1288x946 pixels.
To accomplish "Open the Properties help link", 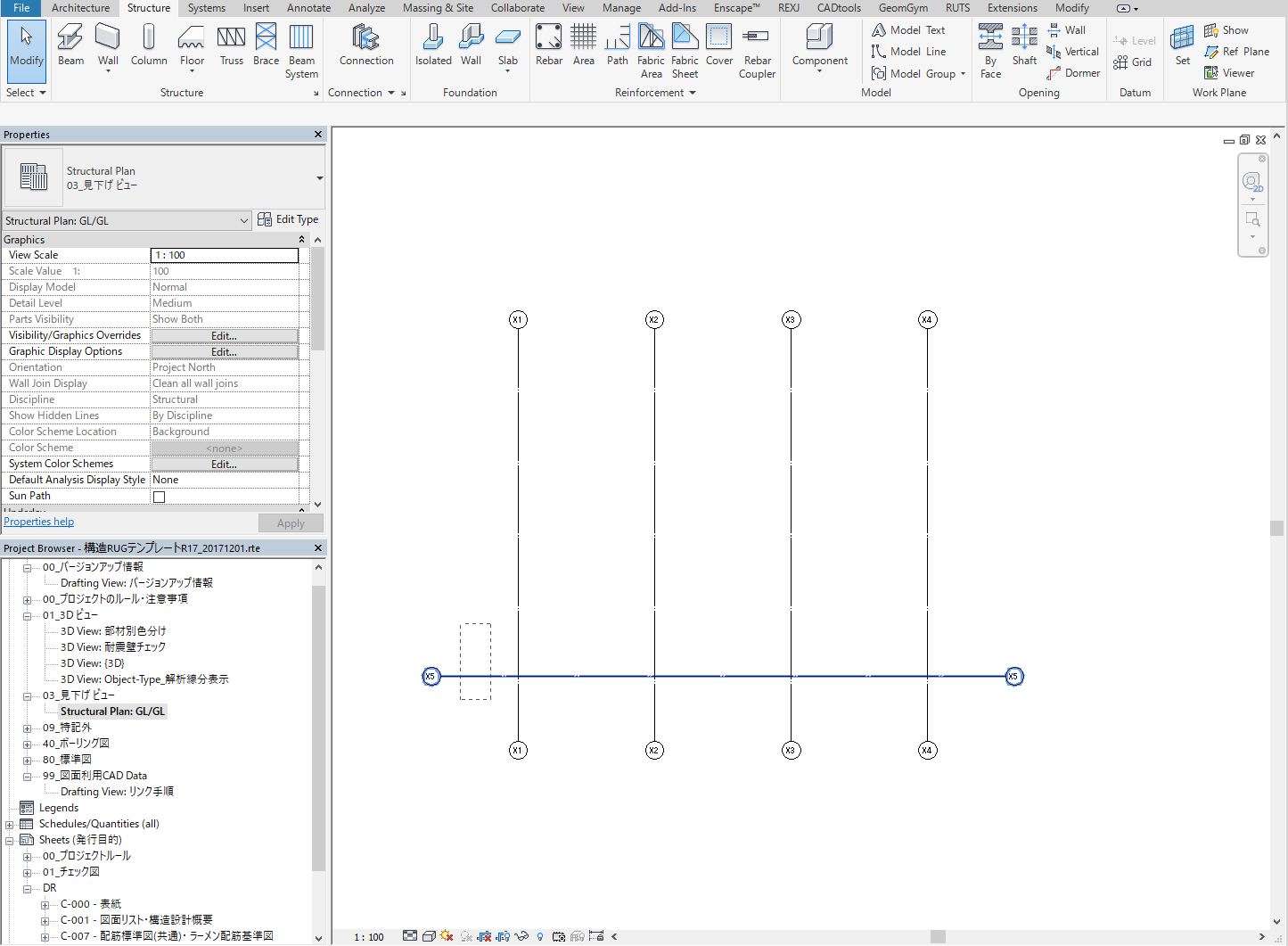I will click(x=39, y=522).
